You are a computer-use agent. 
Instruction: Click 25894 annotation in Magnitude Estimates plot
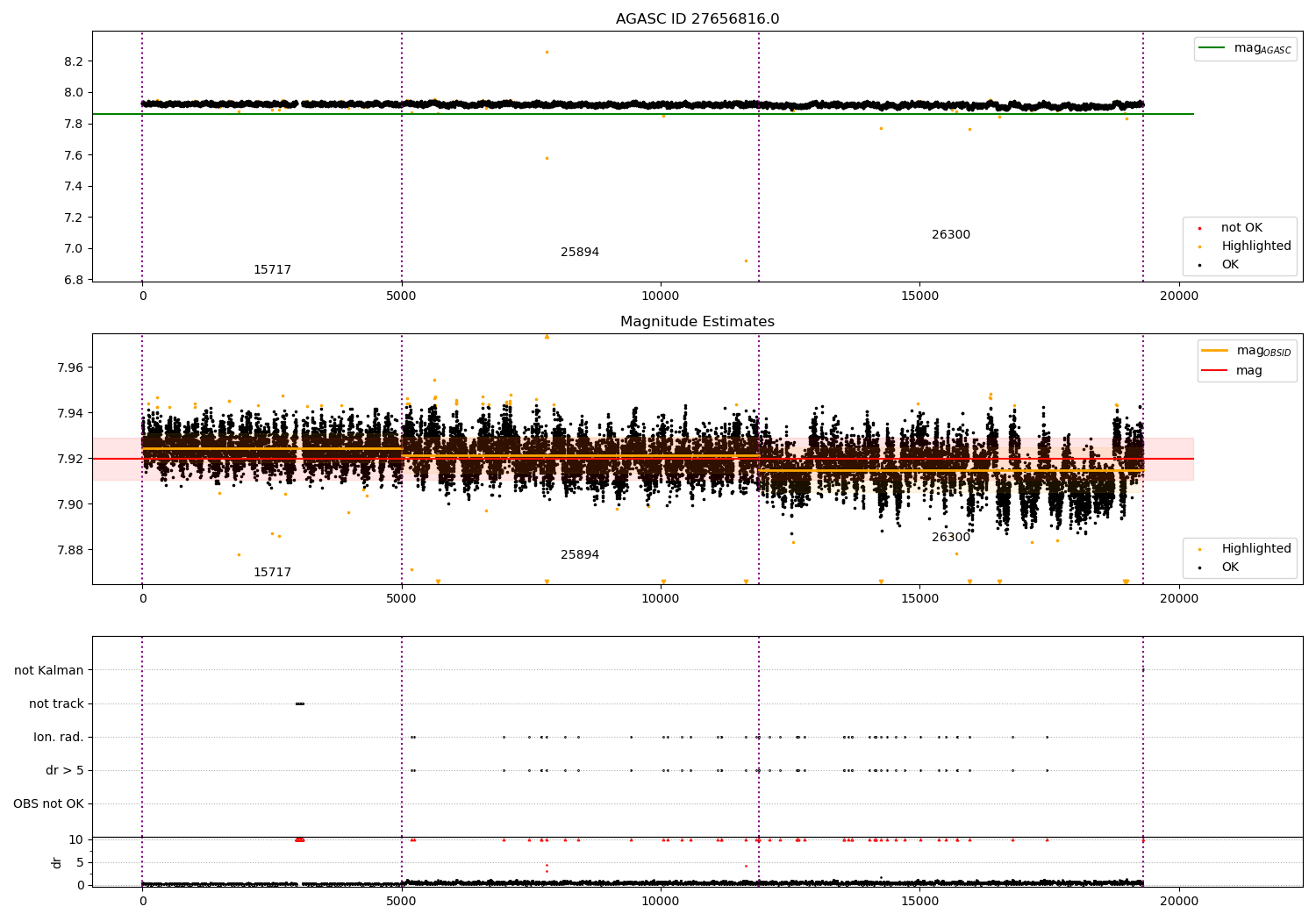point(580,555)
